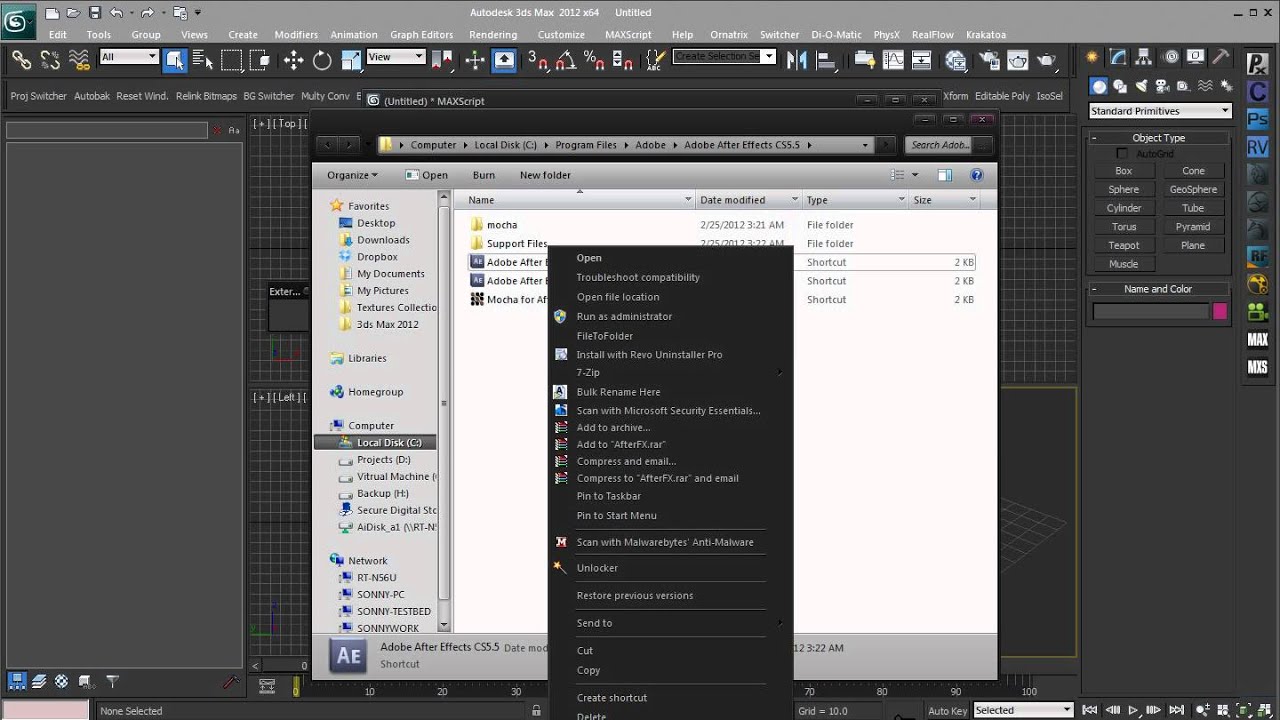The width and height of the screenshot is (1280, 720).
Task: Click the Burn button in Explorer
Action: click(x=484, y=175)
